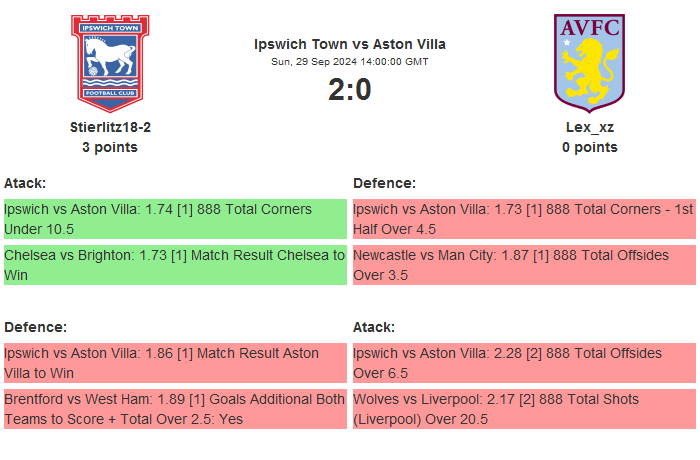Click the left lower Defence heading
Screen dimensions: 700x460
click(x=36, y=327)
